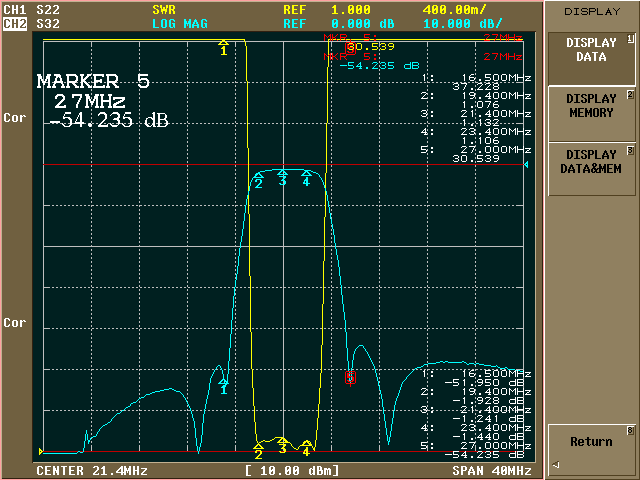Click the SPAN 40MHz readout
This screenshot has width=640, height=480.
487,470
